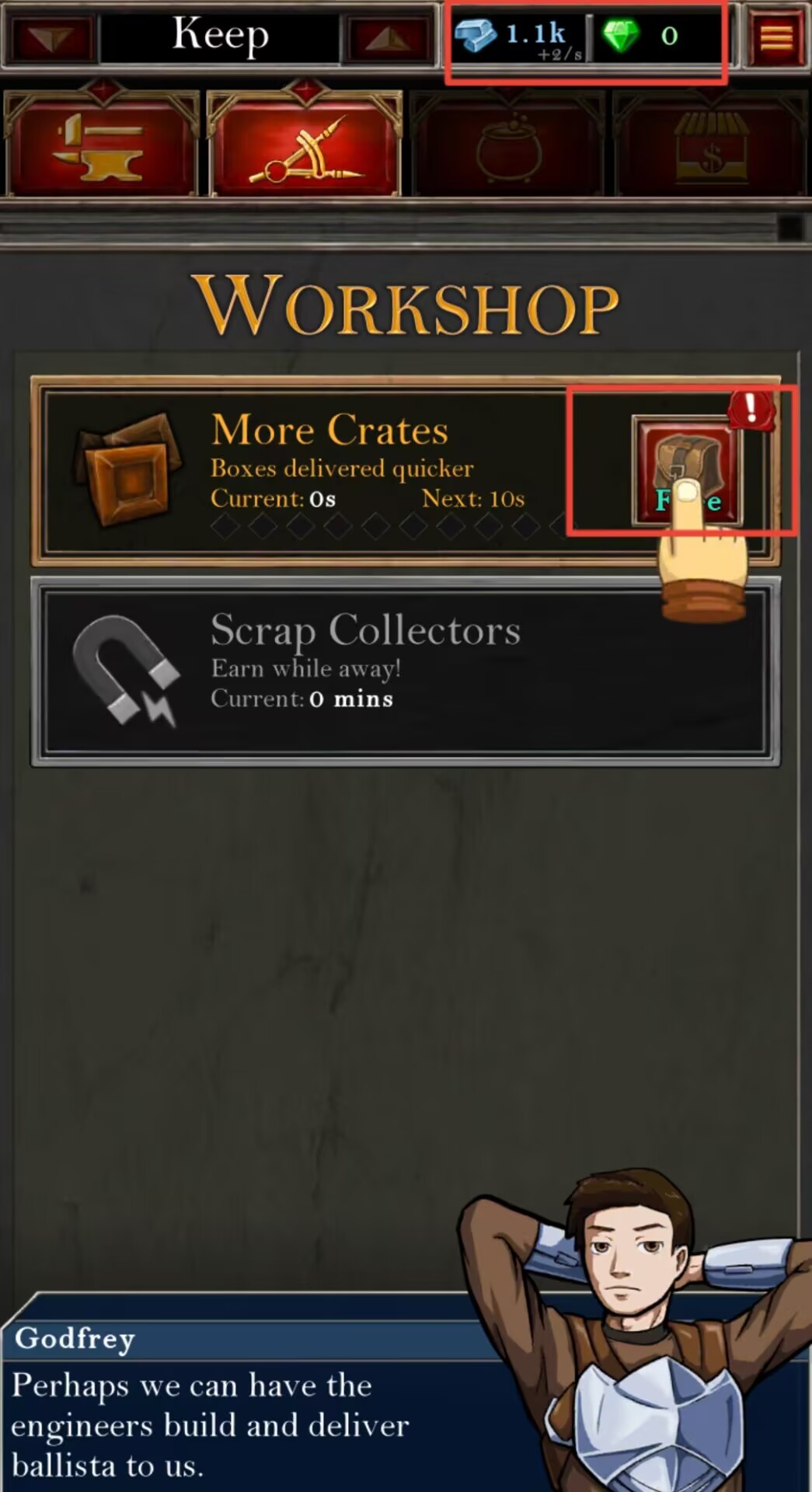This screenshot has width=812, height=1492.
Task: Select the compass workshop tab
Action: 304,144
